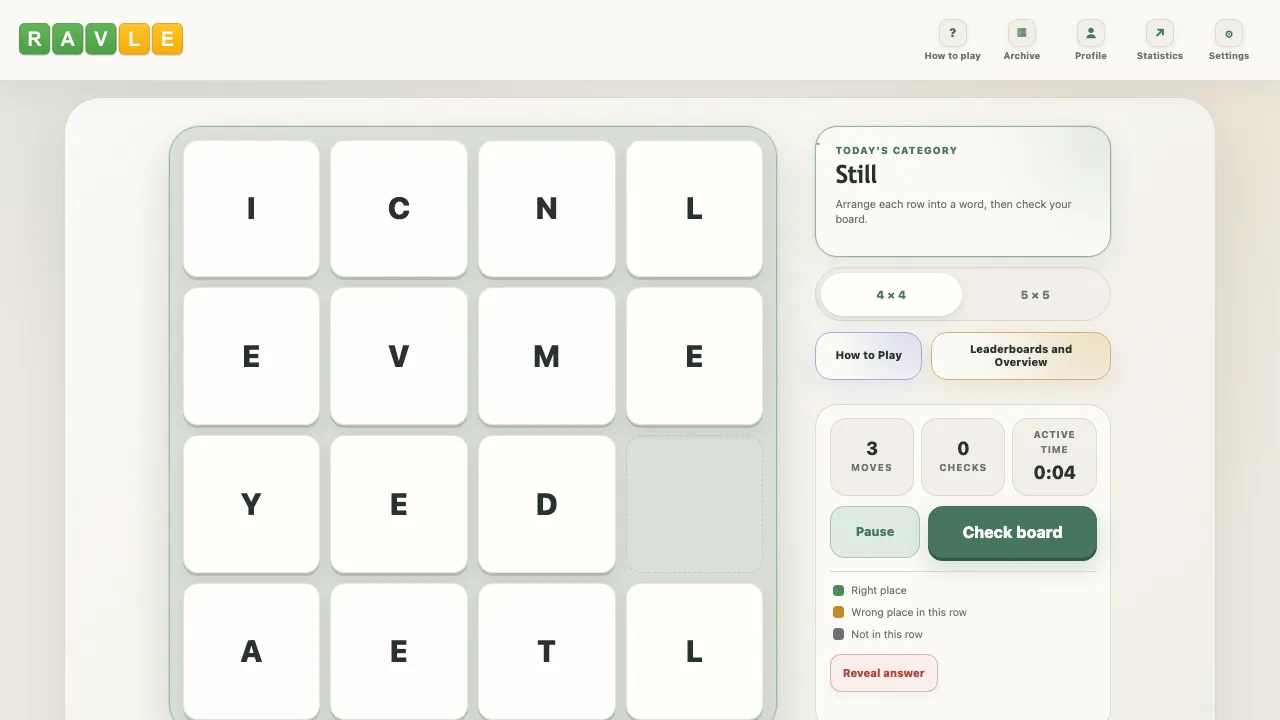The image size is (1280, 720).
Task: Click the RAVLE logo
Action: click(101, 39)
